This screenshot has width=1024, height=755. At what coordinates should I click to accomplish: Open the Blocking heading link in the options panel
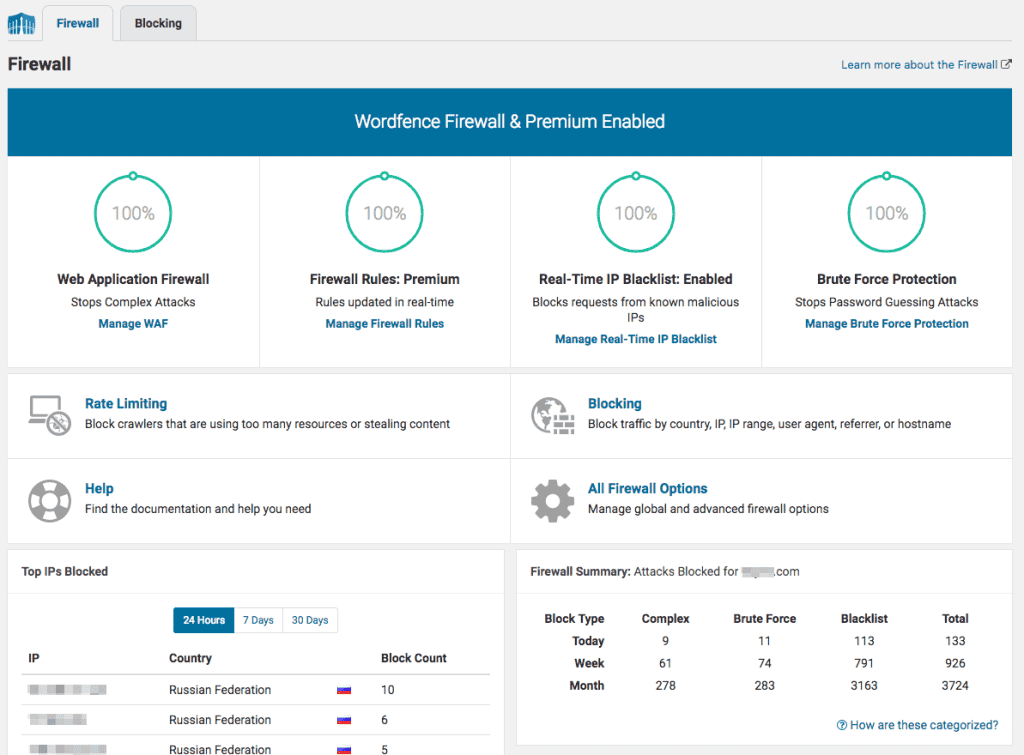(x=615, y=404)
